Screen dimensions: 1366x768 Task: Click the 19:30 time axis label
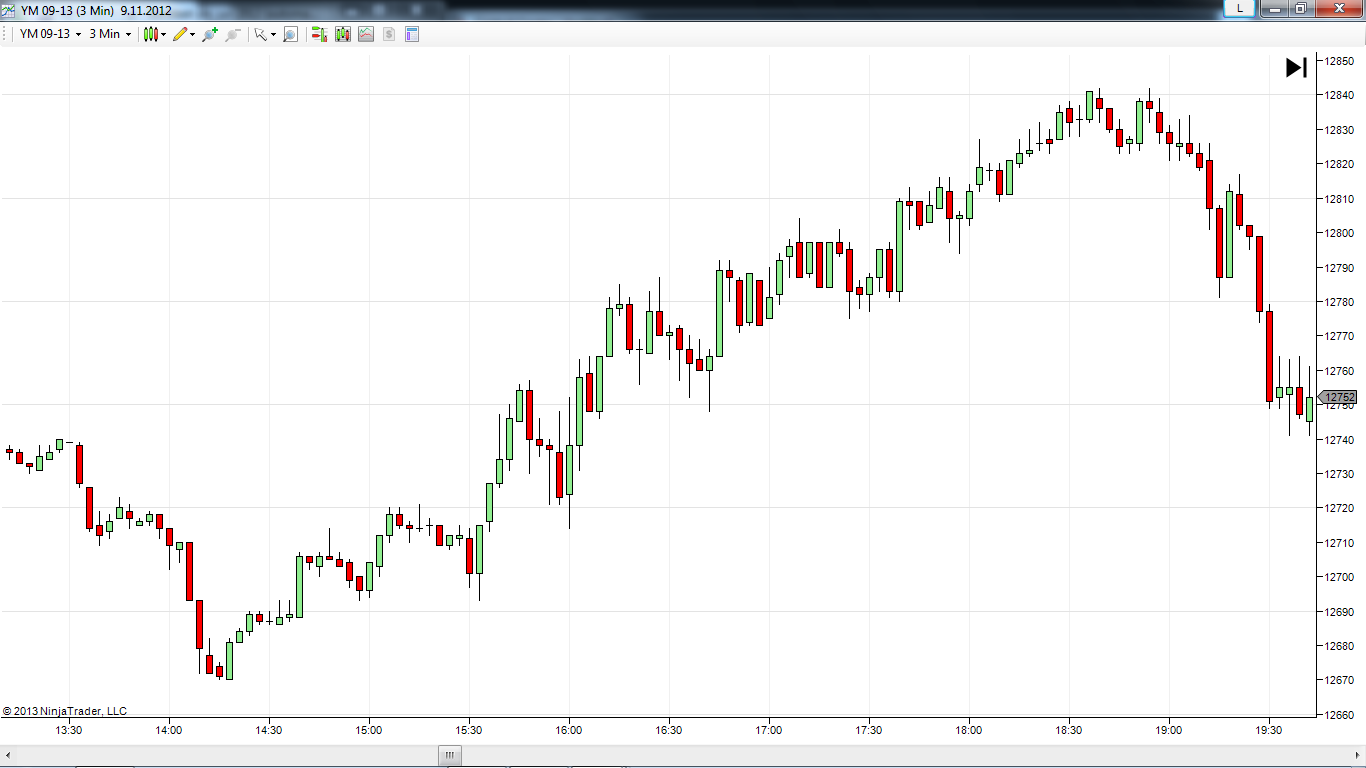click(1269, 730)
